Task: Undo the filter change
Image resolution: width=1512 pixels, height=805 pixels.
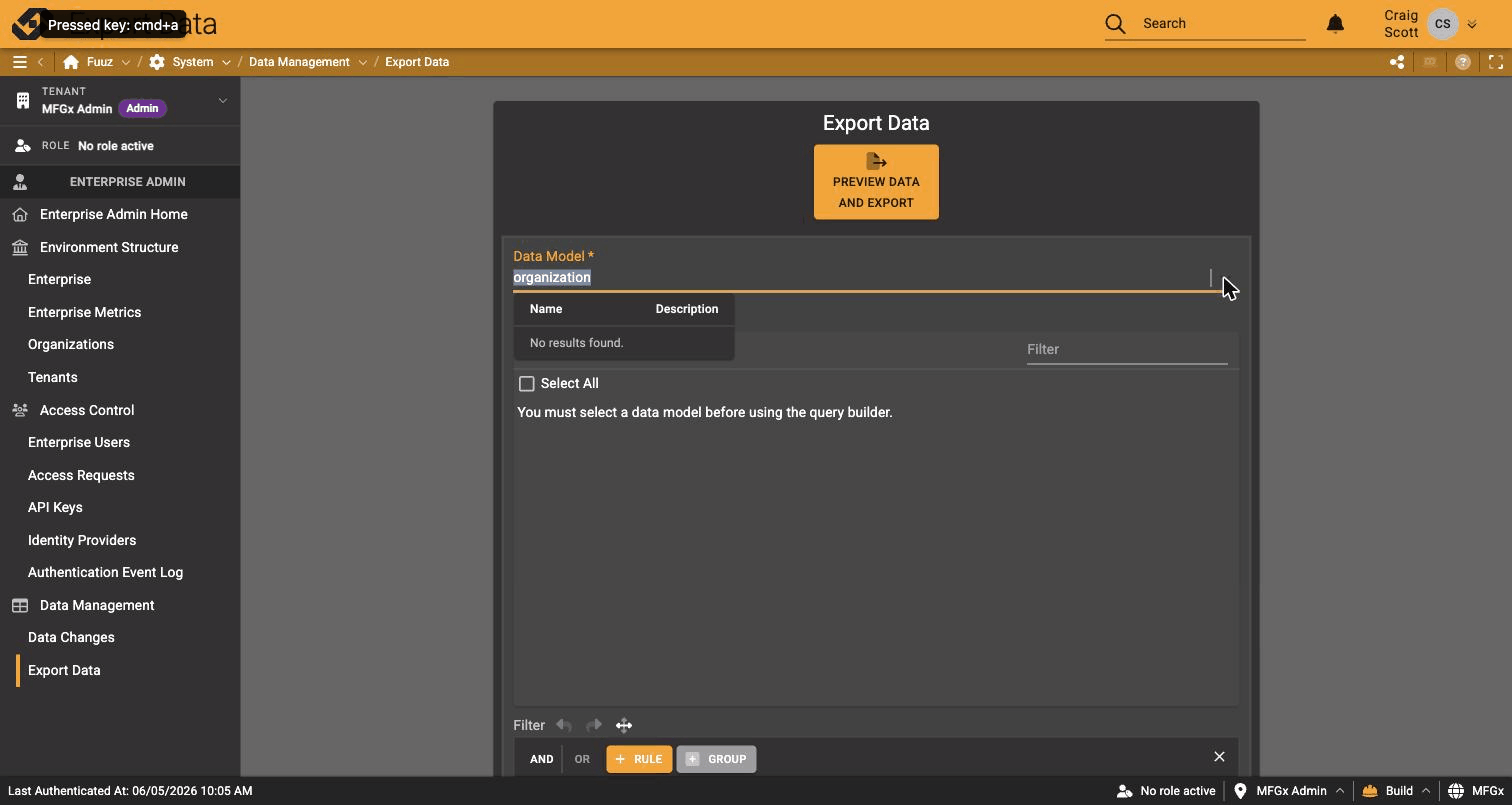Action: tap(564, 725)
